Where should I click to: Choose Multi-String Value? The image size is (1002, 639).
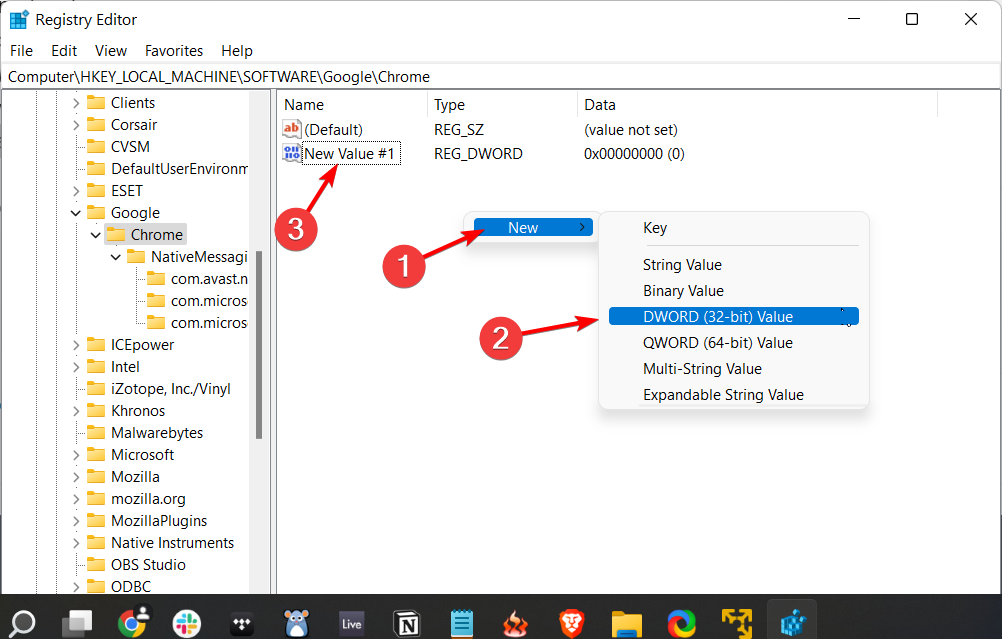coord(734,369)
